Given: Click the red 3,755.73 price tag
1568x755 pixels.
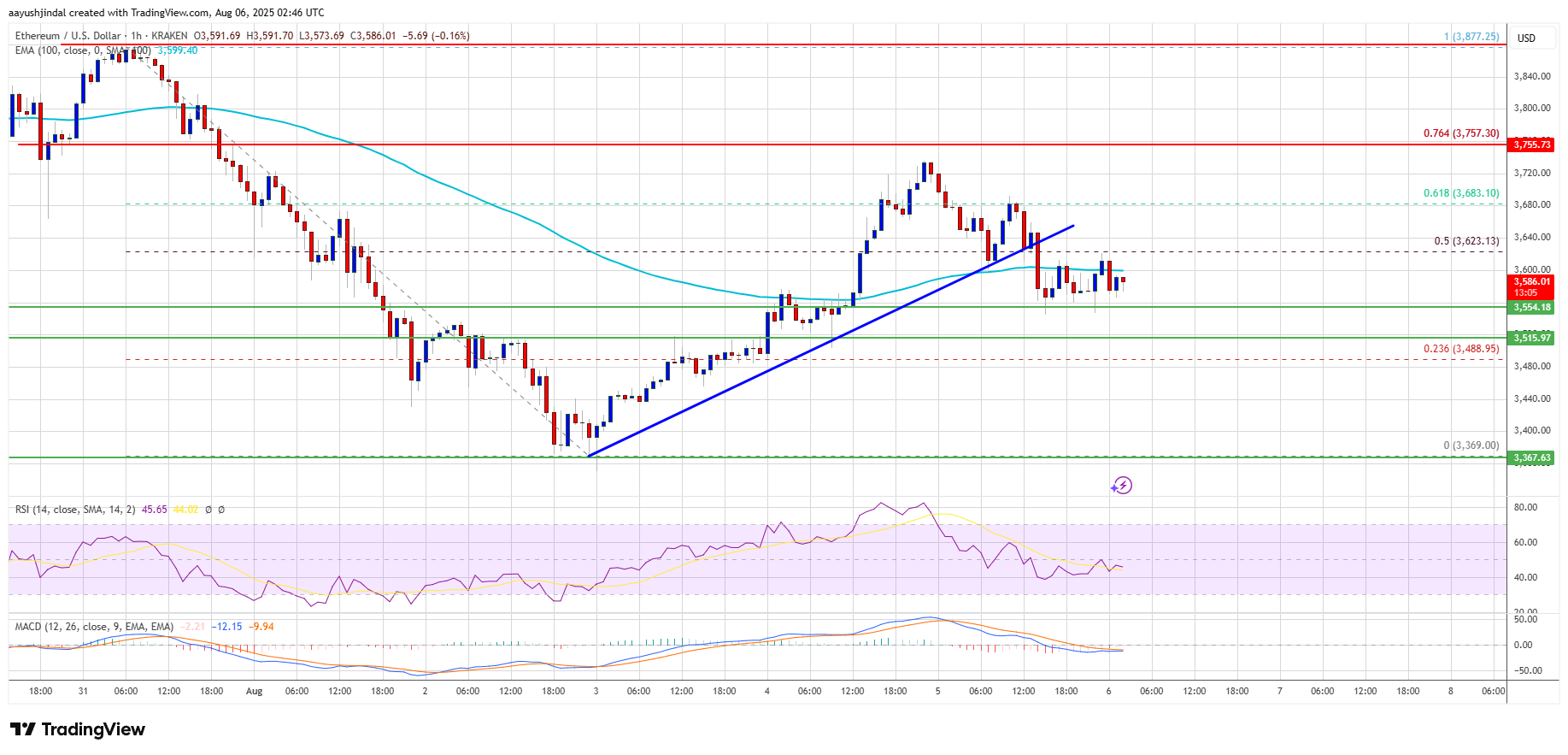Looking at the screenshot, I should (1531, 145).
